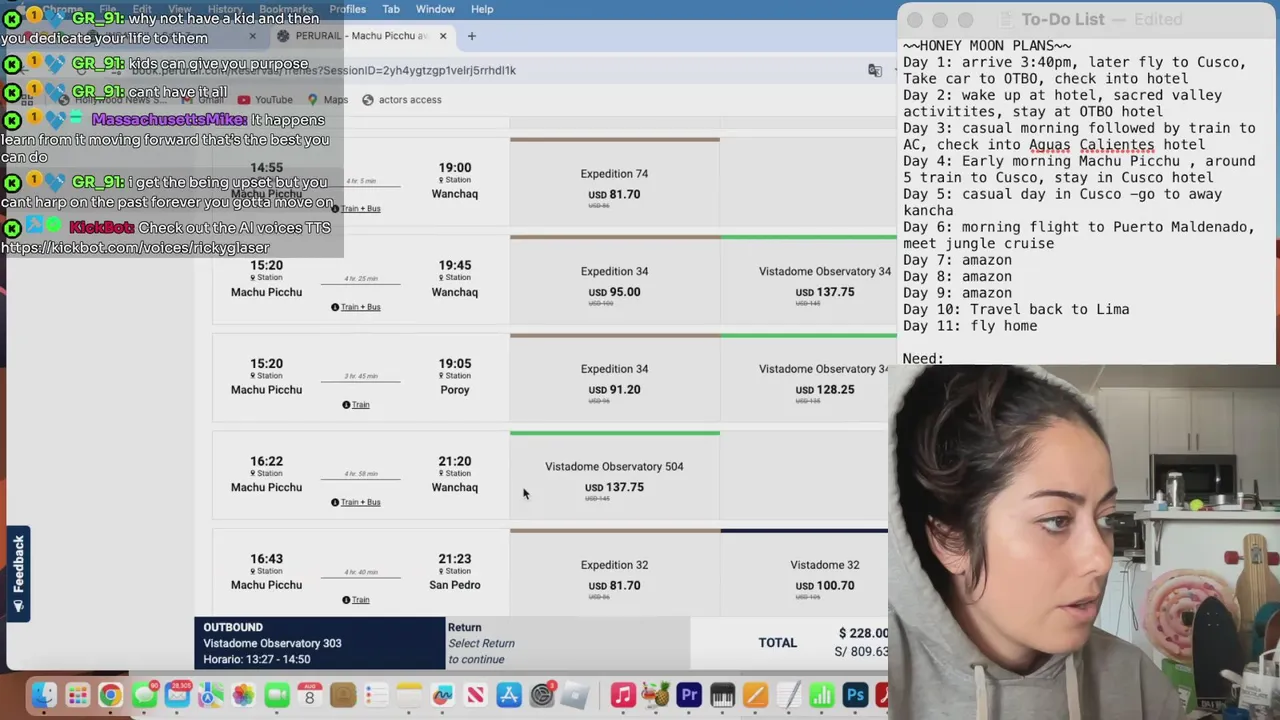Click info icon on the 16:22 Train + Bus
Viewport: 1280px width, 720px height.
tap(335, 502)
